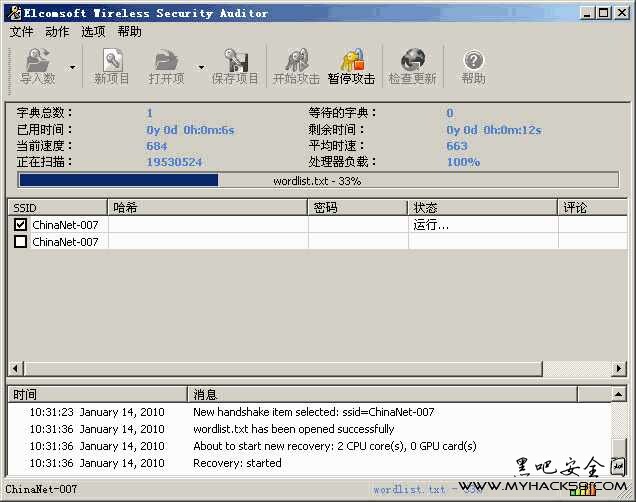
Task: Uncheck the first ChinaNet-007 checkbox
Action: click(21, 225)
